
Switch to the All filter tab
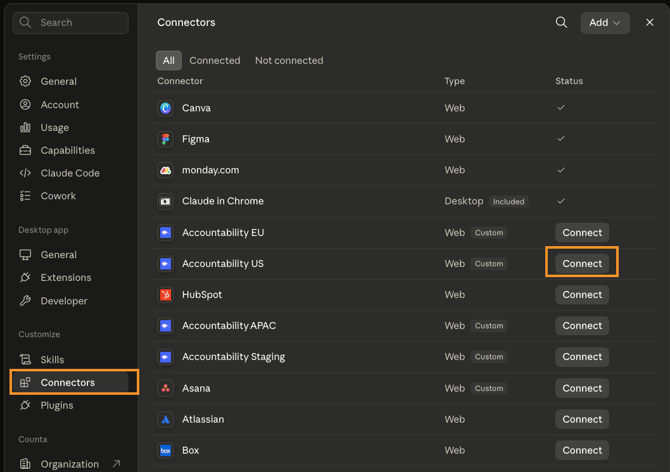[x=168, y=60]
